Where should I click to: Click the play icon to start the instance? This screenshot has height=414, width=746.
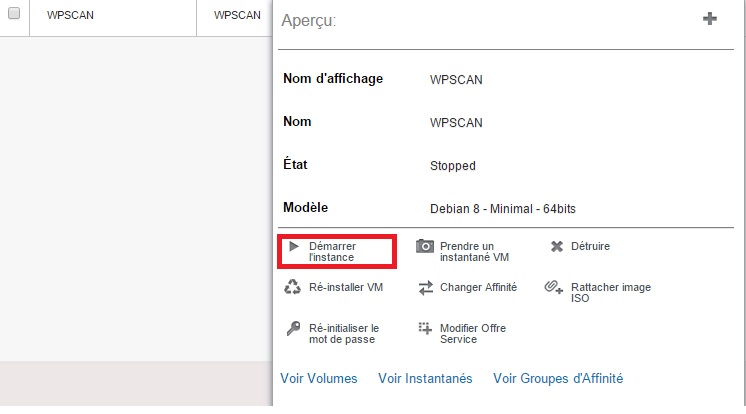click(x=294, y=246)
